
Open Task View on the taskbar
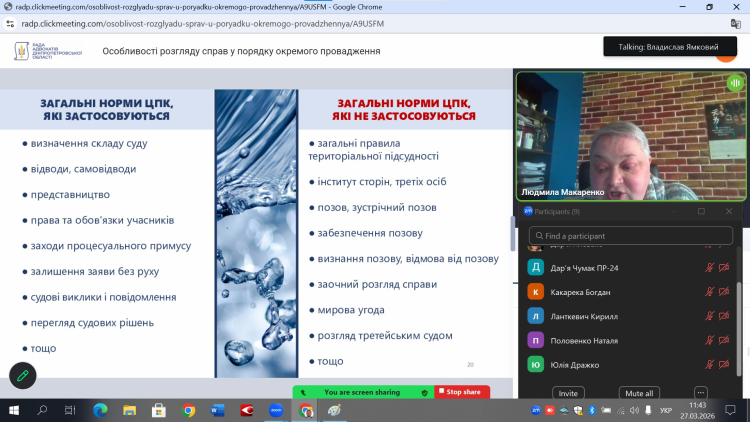pyautogui.click(x=71, y=410)
